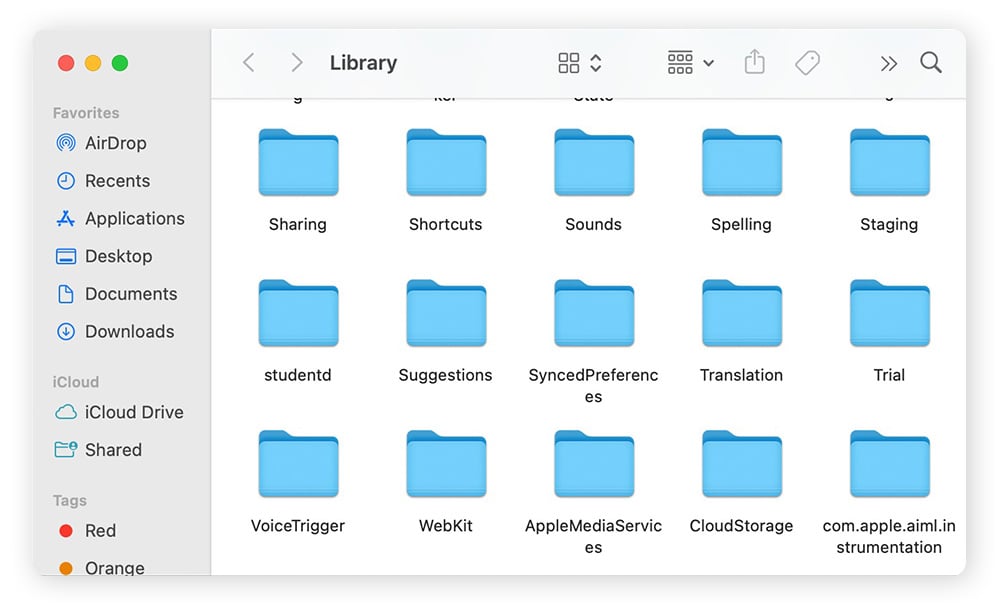Switch to icon grid view
This screenshot has width=1000, height=610.
(568, 63)
